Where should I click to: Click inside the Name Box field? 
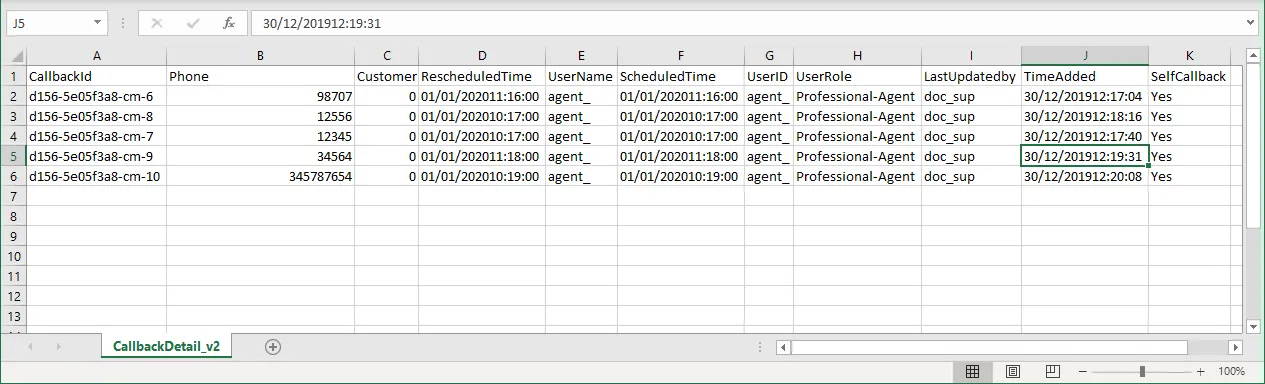[48, 22]
